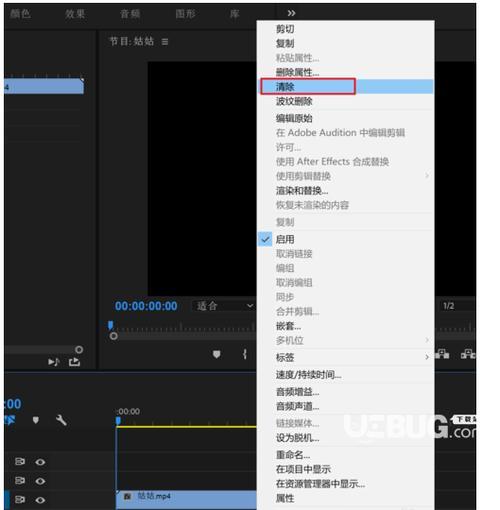The width and height of the screenshot is (500, 510).
Task: Click the wrench timeline display settings icon
Action: (61, 420)
